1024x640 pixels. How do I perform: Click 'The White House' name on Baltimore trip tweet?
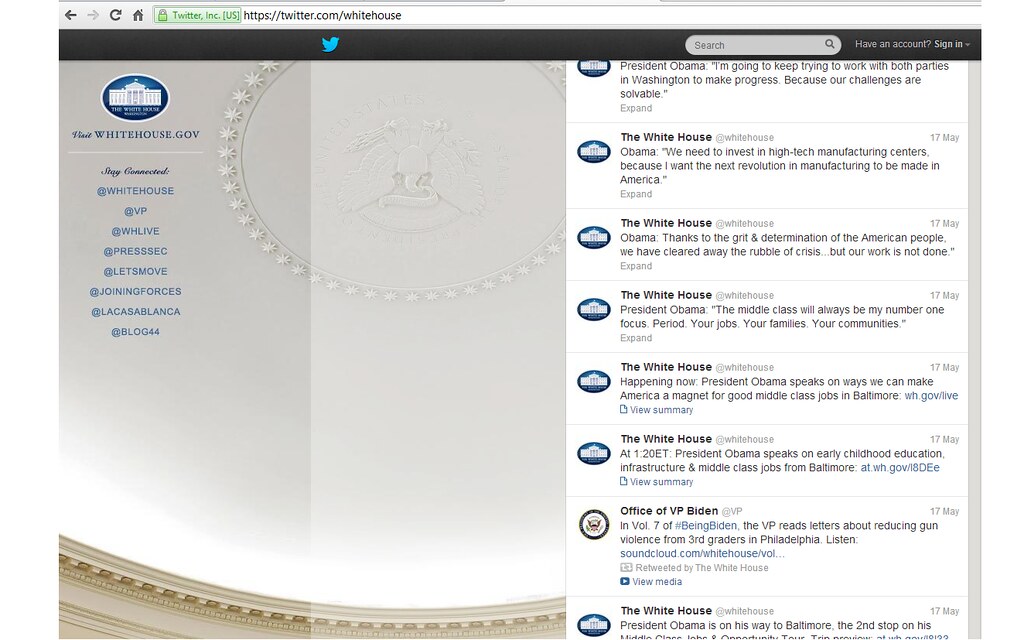click(666, 611)
